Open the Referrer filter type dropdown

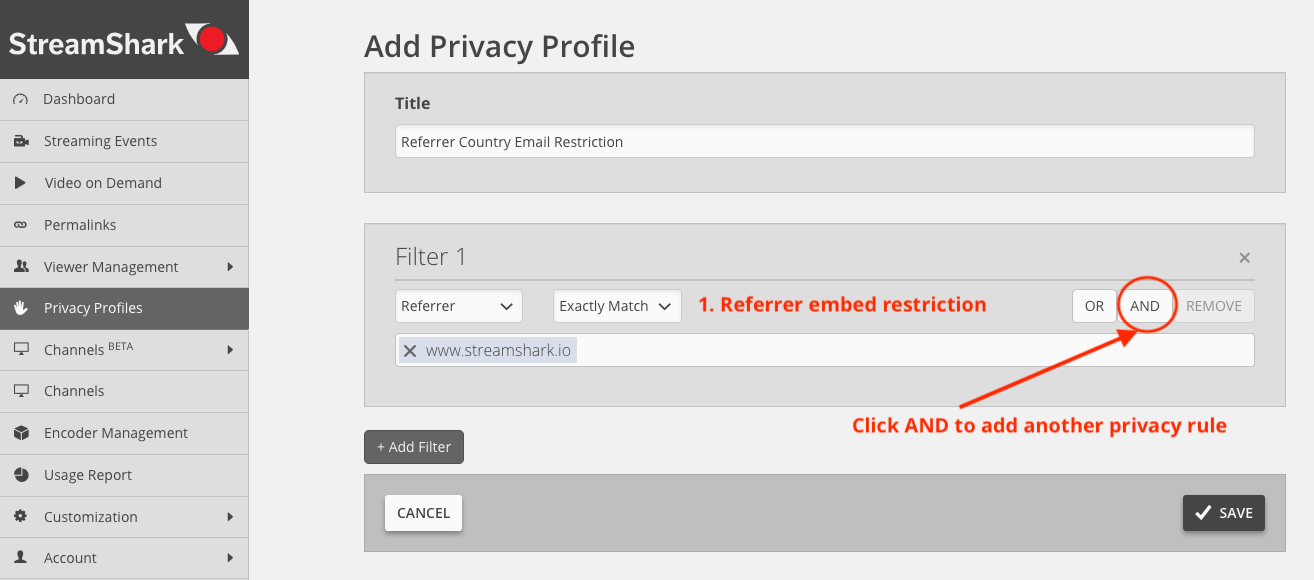459,306
